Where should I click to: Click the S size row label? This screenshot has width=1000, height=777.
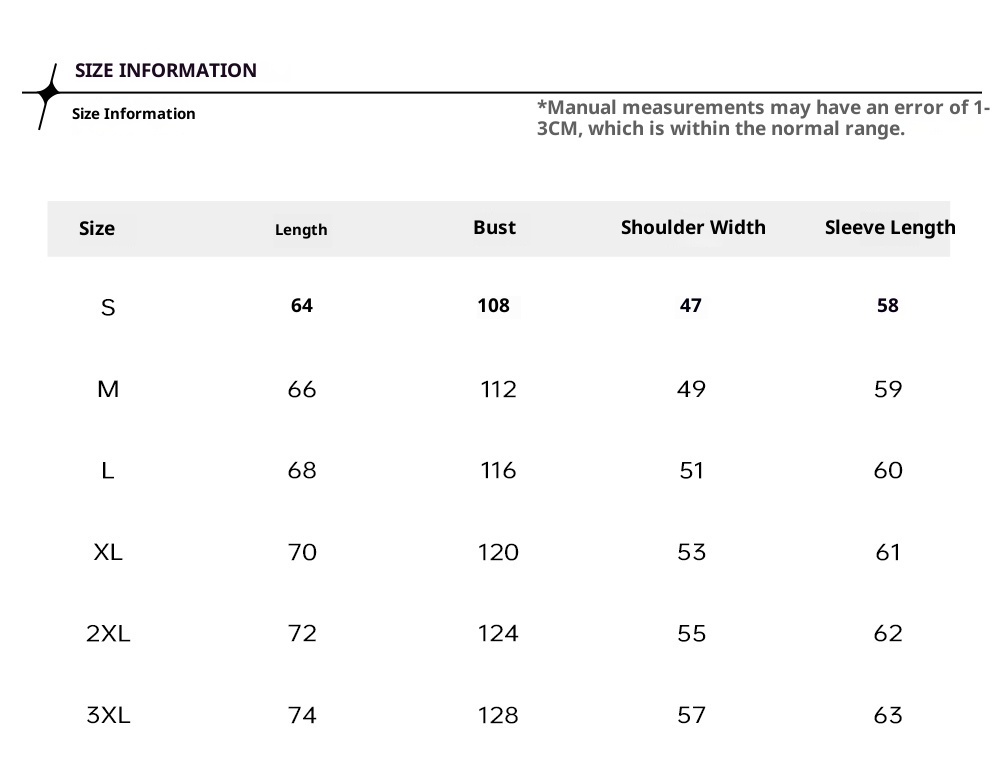coord(108,308)
